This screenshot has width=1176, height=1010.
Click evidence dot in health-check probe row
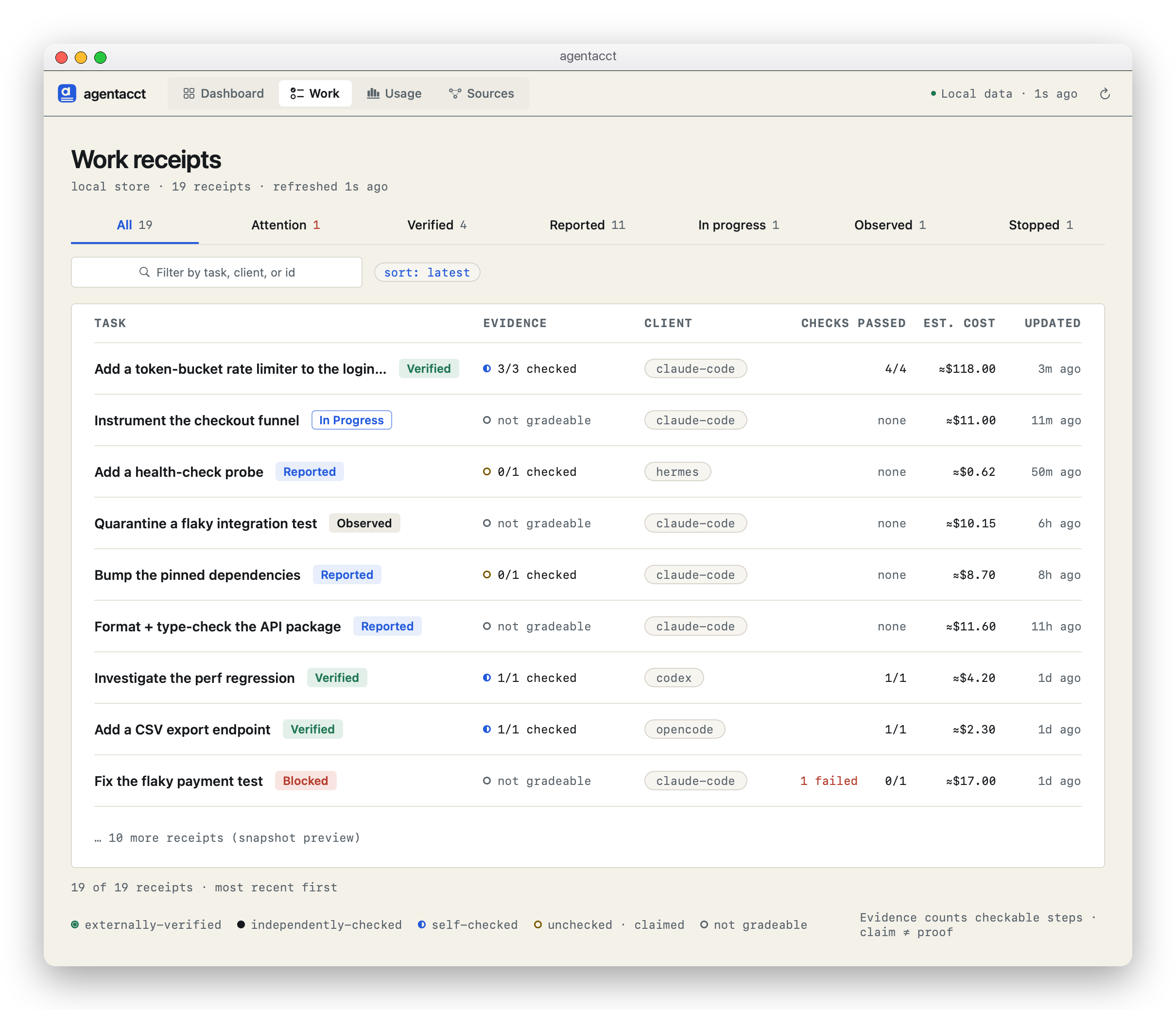point(487,471)
